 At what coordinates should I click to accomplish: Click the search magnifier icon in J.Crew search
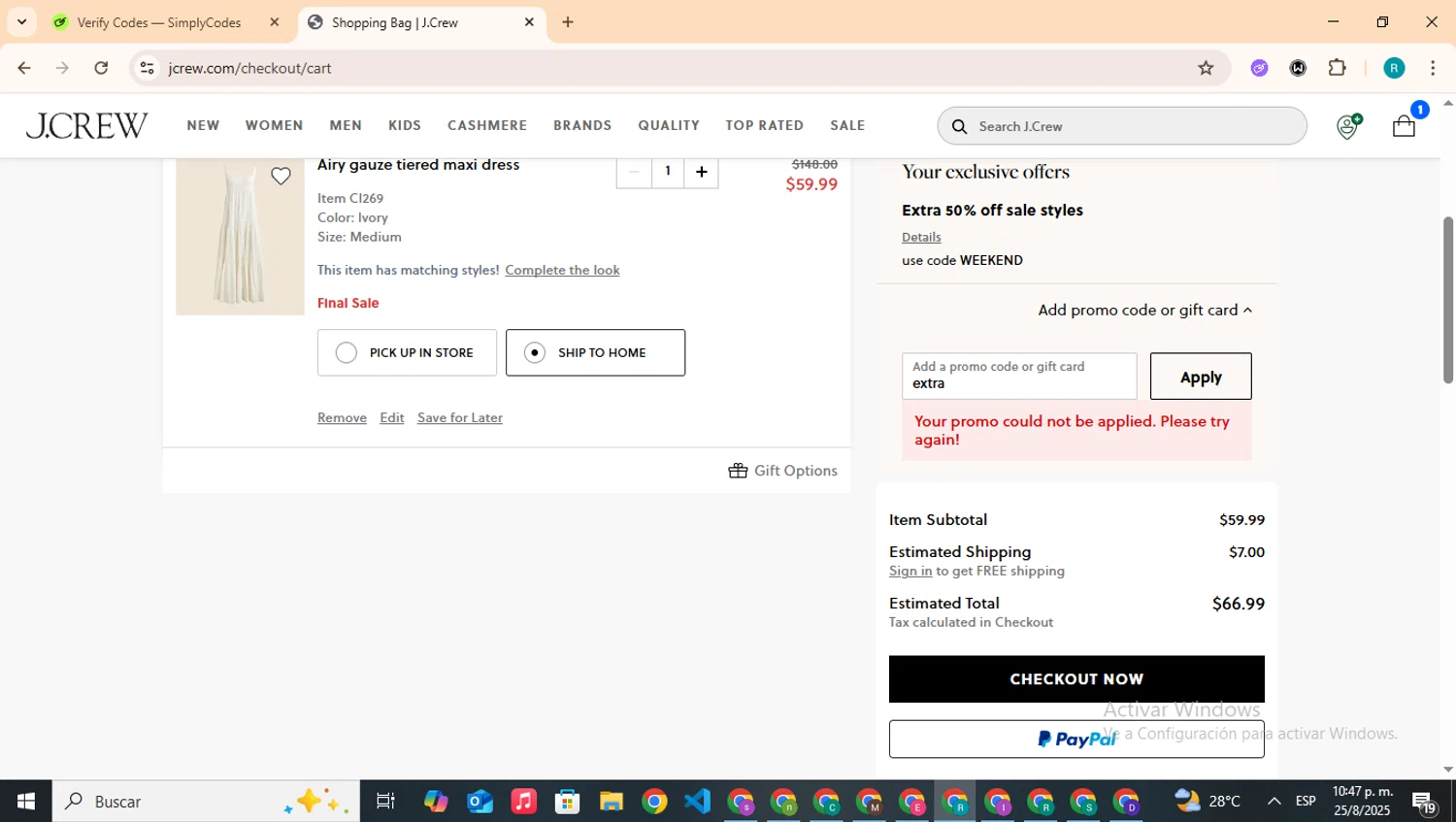pos(959,126)
